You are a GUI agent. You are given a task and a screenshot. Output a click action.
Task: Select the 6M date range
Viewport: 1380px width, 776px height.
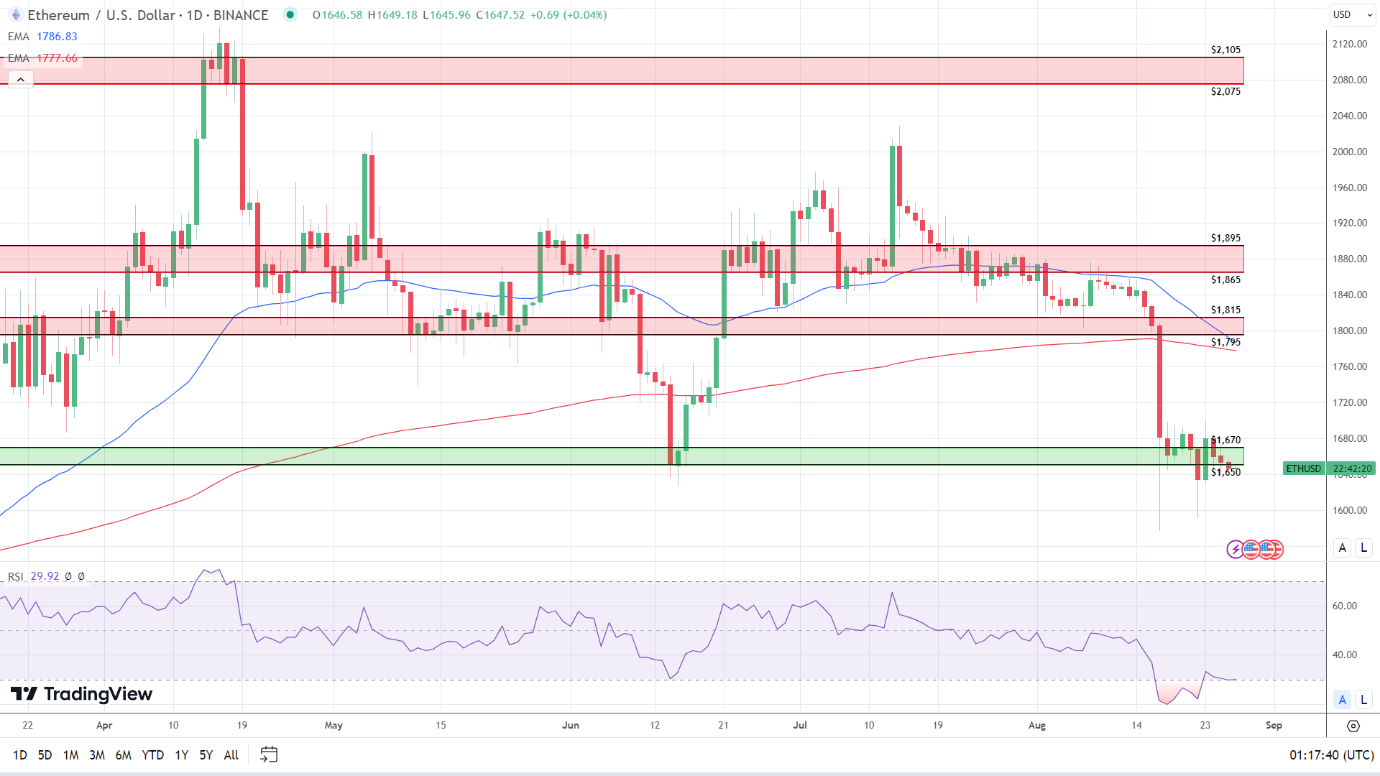123,755
